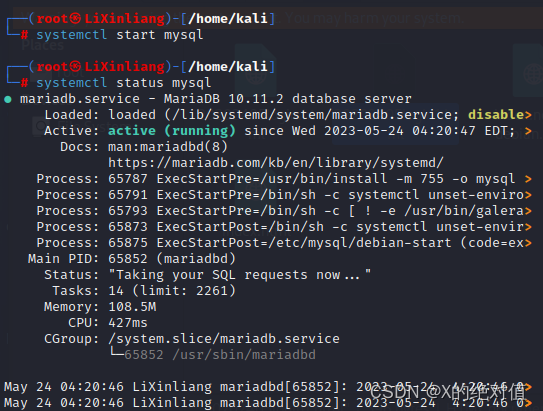Image resolution: width=543 pixels, height=411 pixels.
Task: Open the https://mariadb.com/kb/en/library/systemd/ URL
Action: coord(276,163)
